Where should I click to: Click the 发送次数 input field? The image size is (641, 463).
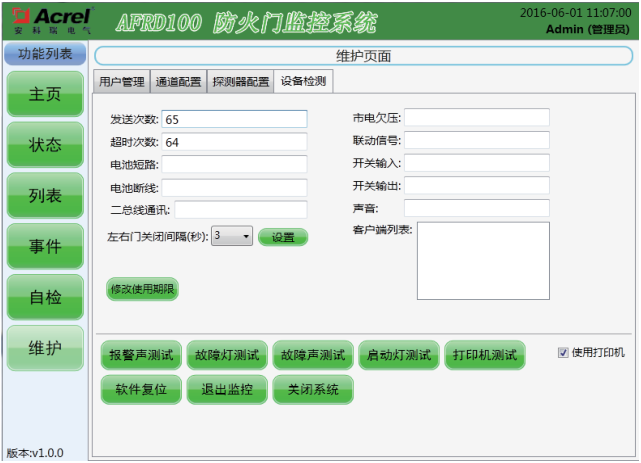click(x=234, y=119)
